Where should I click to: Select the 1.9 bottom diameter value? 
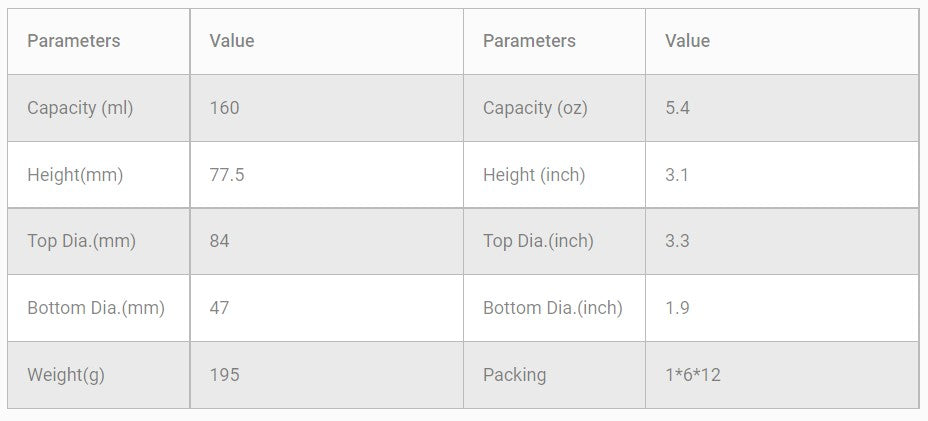(x=677, y=308)
